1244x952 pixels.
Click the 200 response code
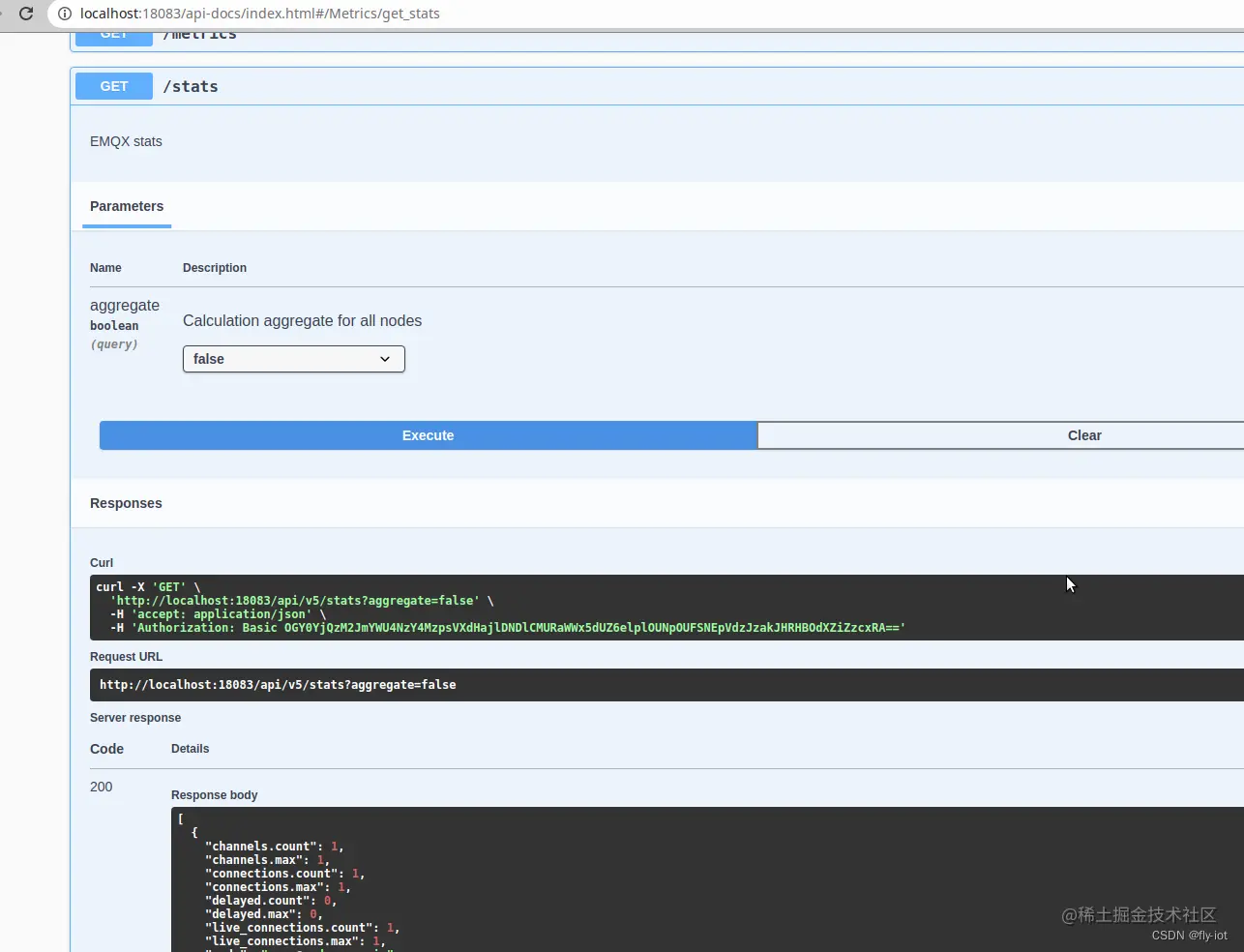(102, 787)
